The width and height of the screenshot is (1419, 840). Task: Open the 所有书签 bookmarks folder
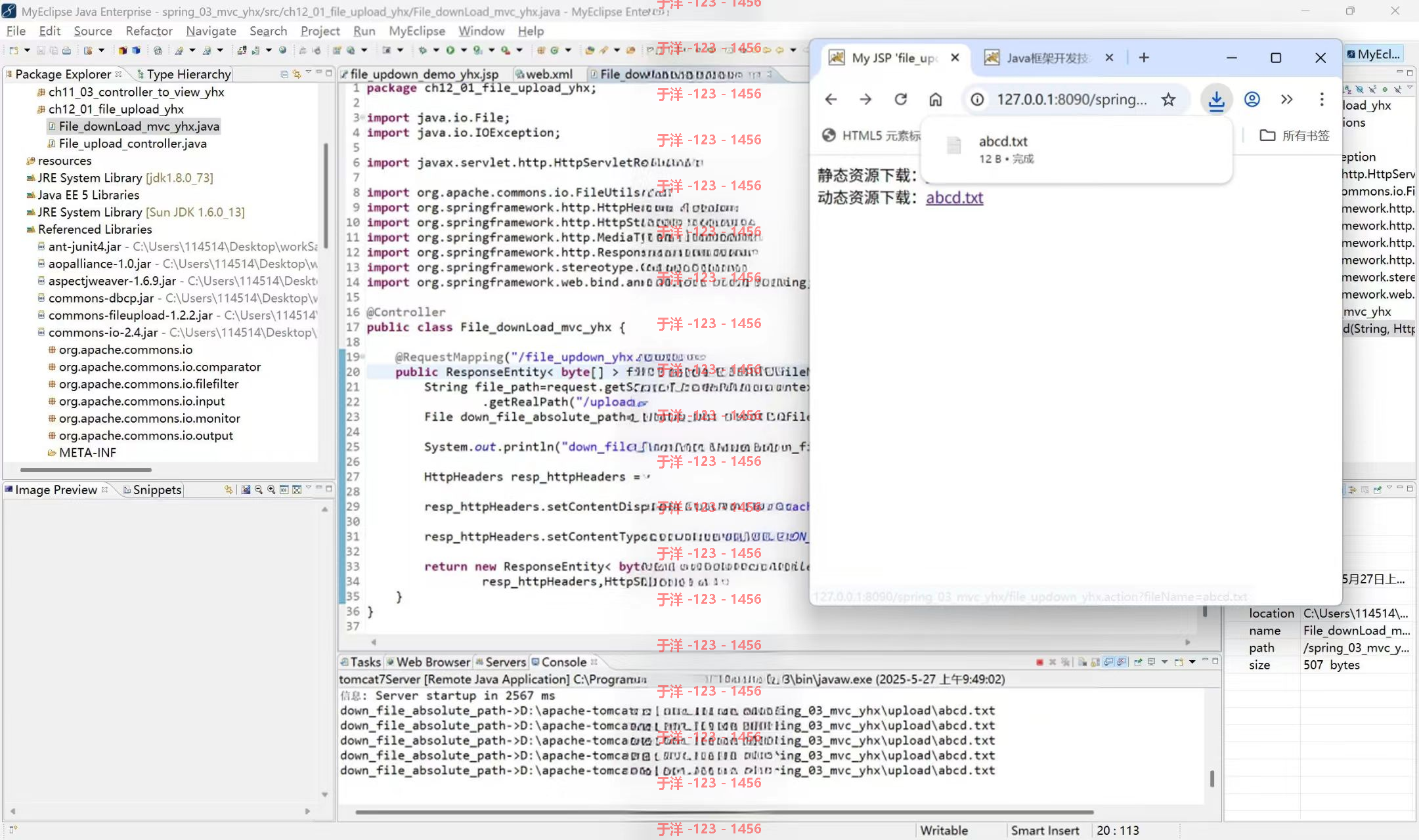point(1295,136)
